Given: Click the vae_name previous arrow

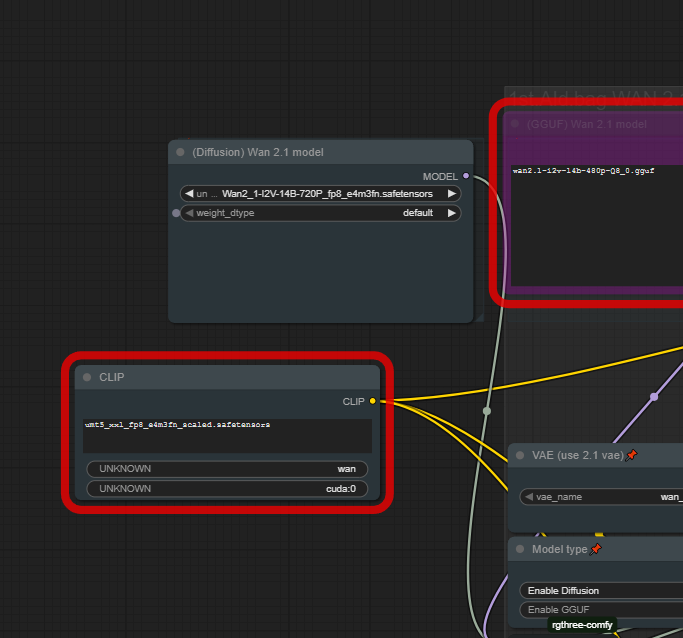Looking at the screenshot, I should pyautogui.click(x=529, y=496).
